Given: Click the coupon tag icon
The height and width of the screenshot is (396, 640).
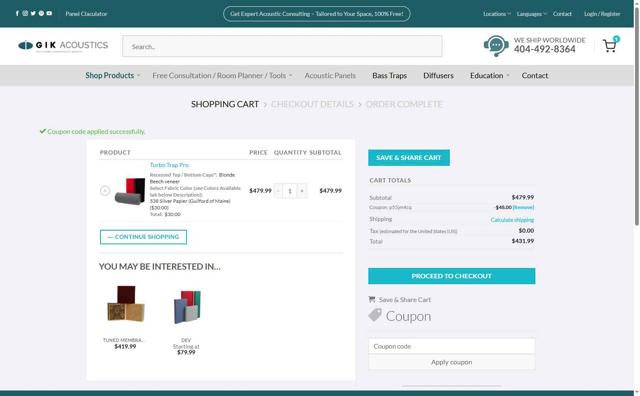Looking at the screenshot, I should tap(375, 315).
